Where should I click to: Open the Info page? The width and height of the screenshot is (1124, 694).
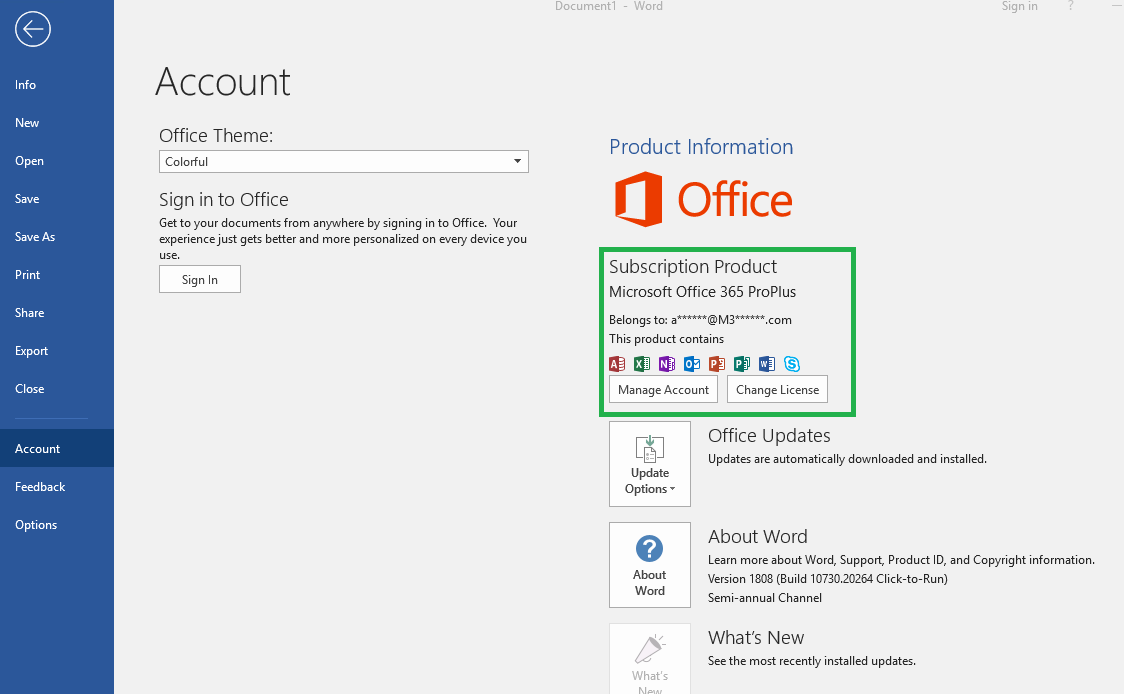click(57, 85)
